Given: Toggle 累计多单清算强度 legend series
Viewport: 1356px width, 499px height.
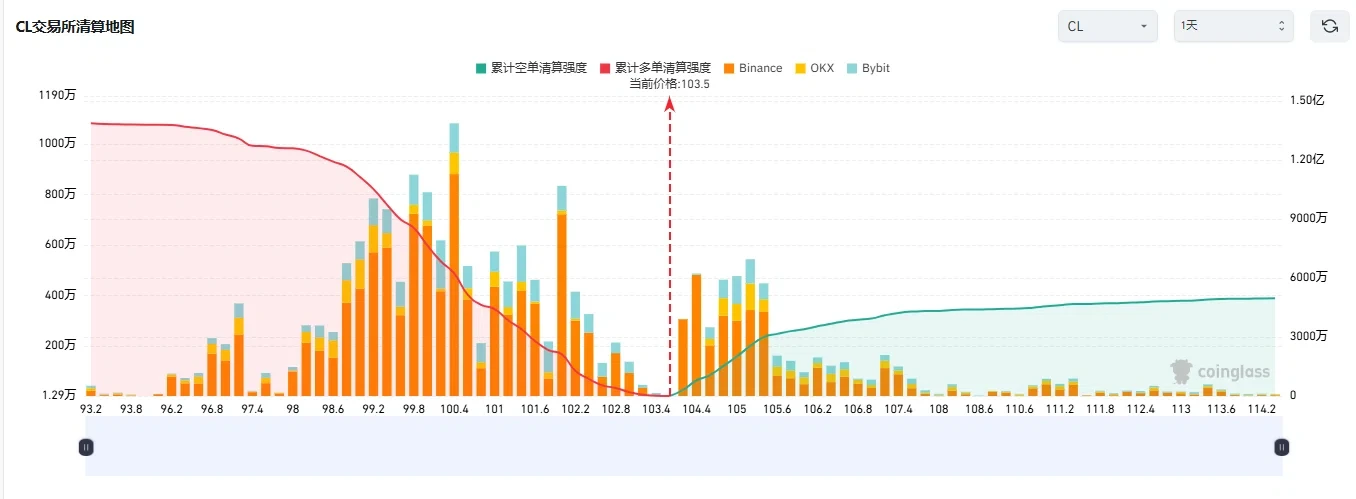Looking at the screenshot, I should click(655, 68).
